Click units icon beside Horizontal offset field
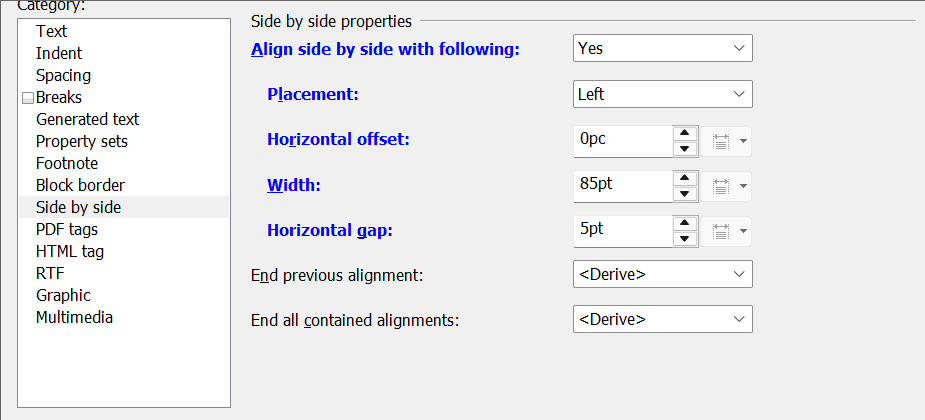The width and height of the screenshot is (925, 420). [x=726, y=141]
